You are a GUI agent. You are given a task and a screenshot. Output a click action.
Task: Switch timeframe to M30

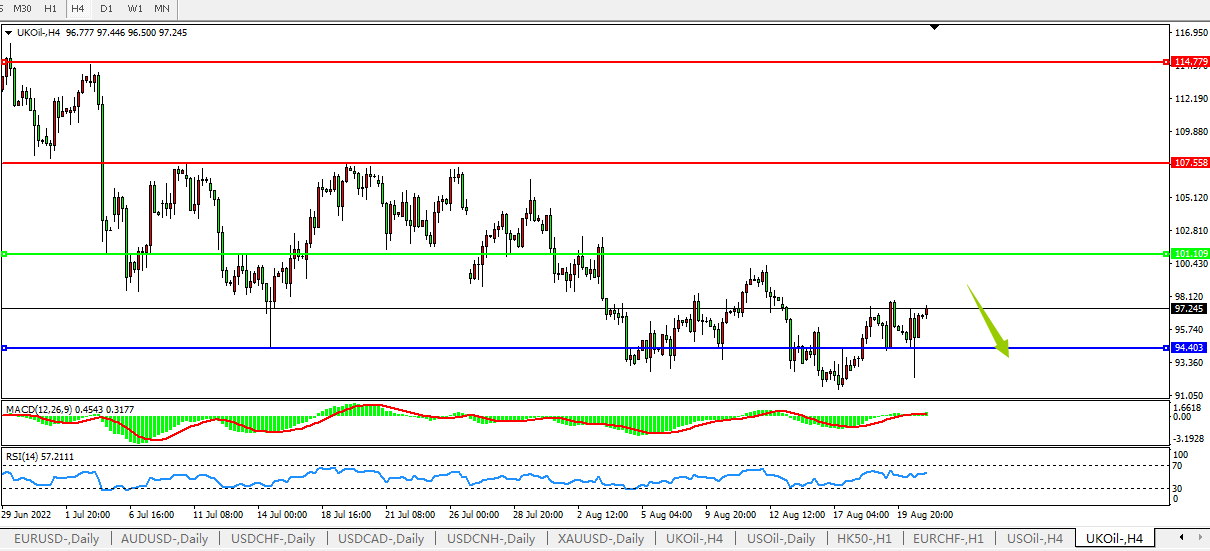click(22, 8)
